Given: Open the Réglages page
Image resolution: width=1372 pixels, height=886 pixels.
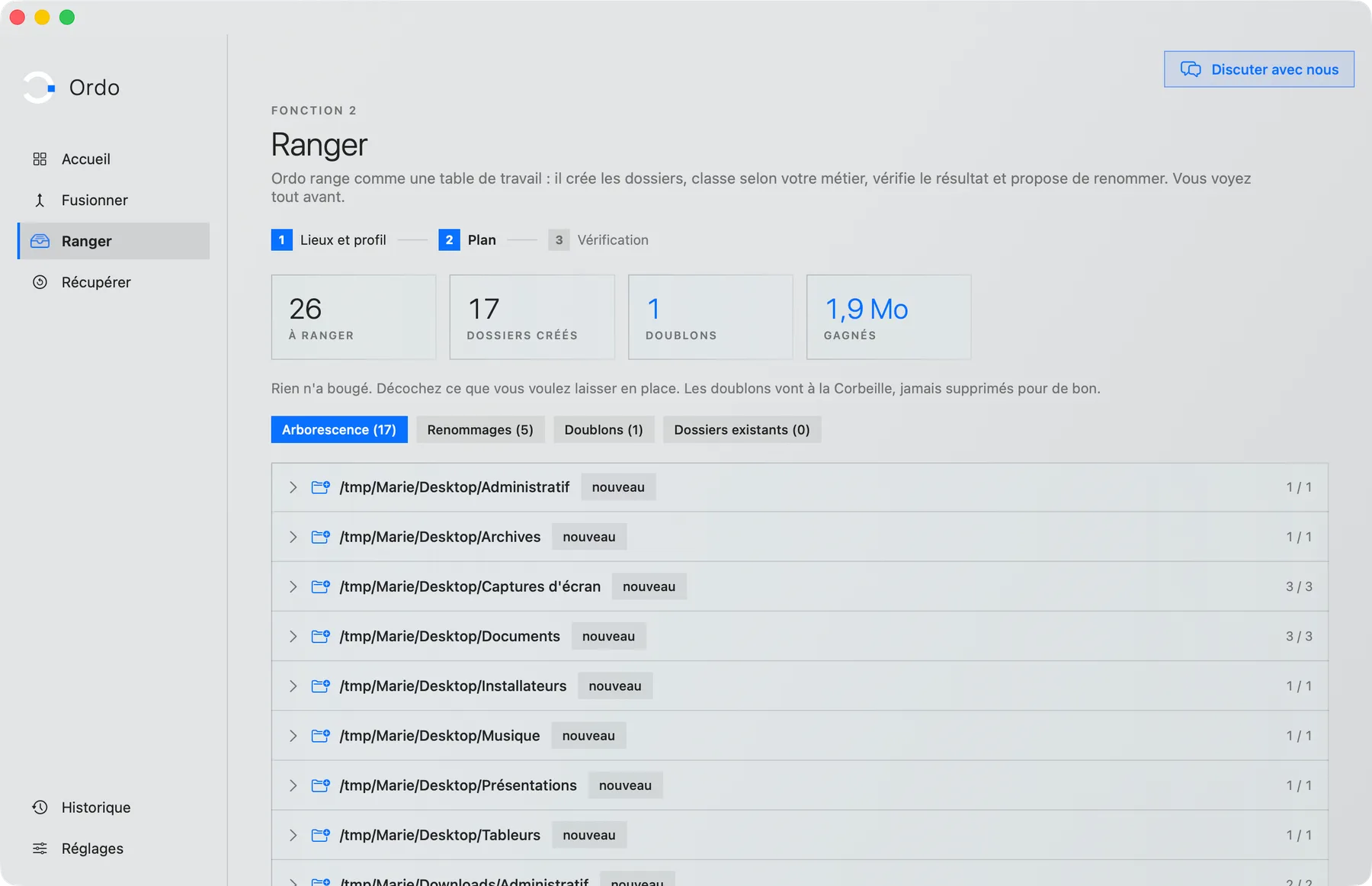Looking at the screenshot, I should tap(114, 848).
